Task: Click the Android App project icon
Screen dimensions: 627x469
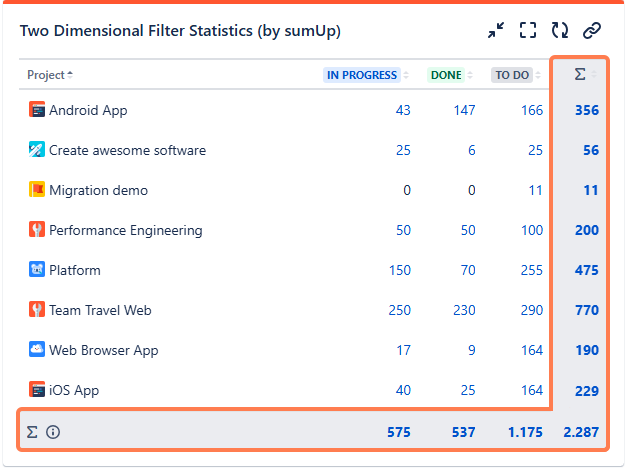Action: tap(37, 110)
